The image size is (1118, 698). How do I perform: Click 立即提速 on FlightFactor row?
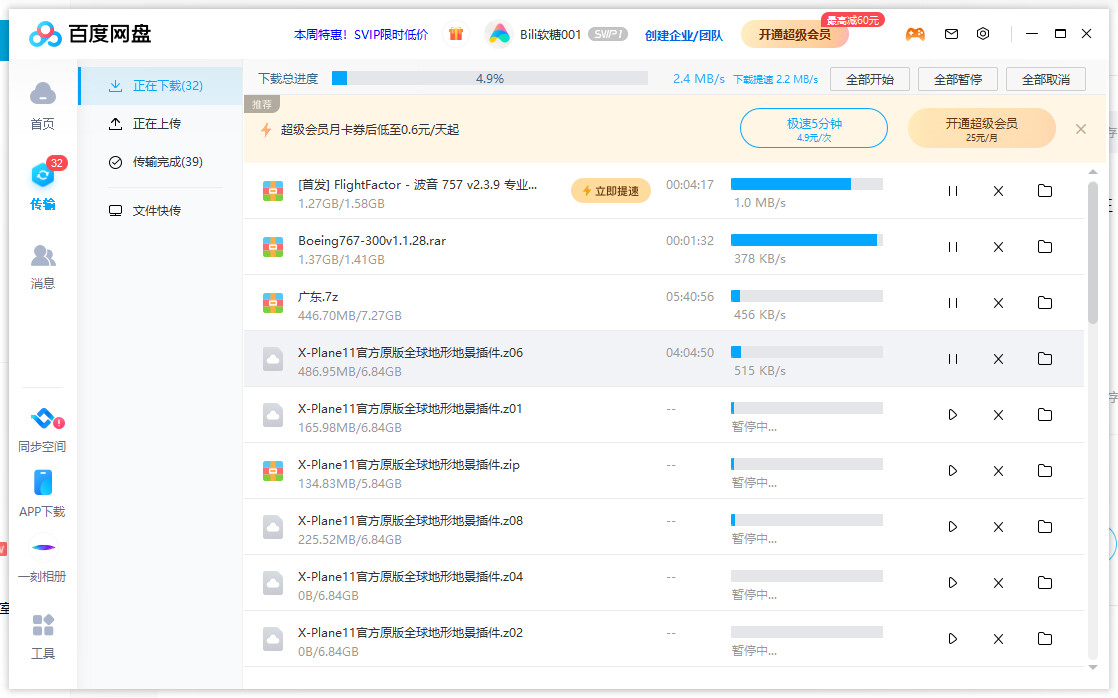610,191
